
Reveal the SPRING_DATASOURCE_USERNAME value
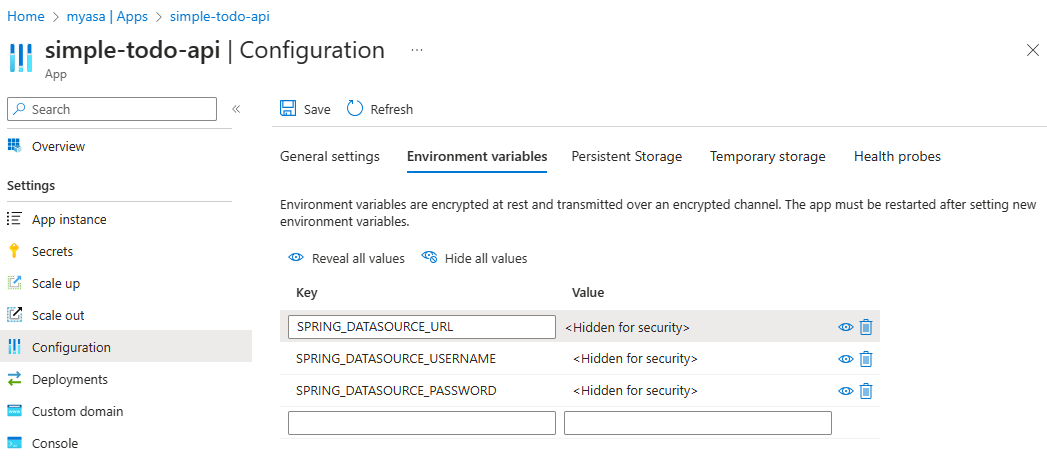pyautogui.click(x=845, y=359)
